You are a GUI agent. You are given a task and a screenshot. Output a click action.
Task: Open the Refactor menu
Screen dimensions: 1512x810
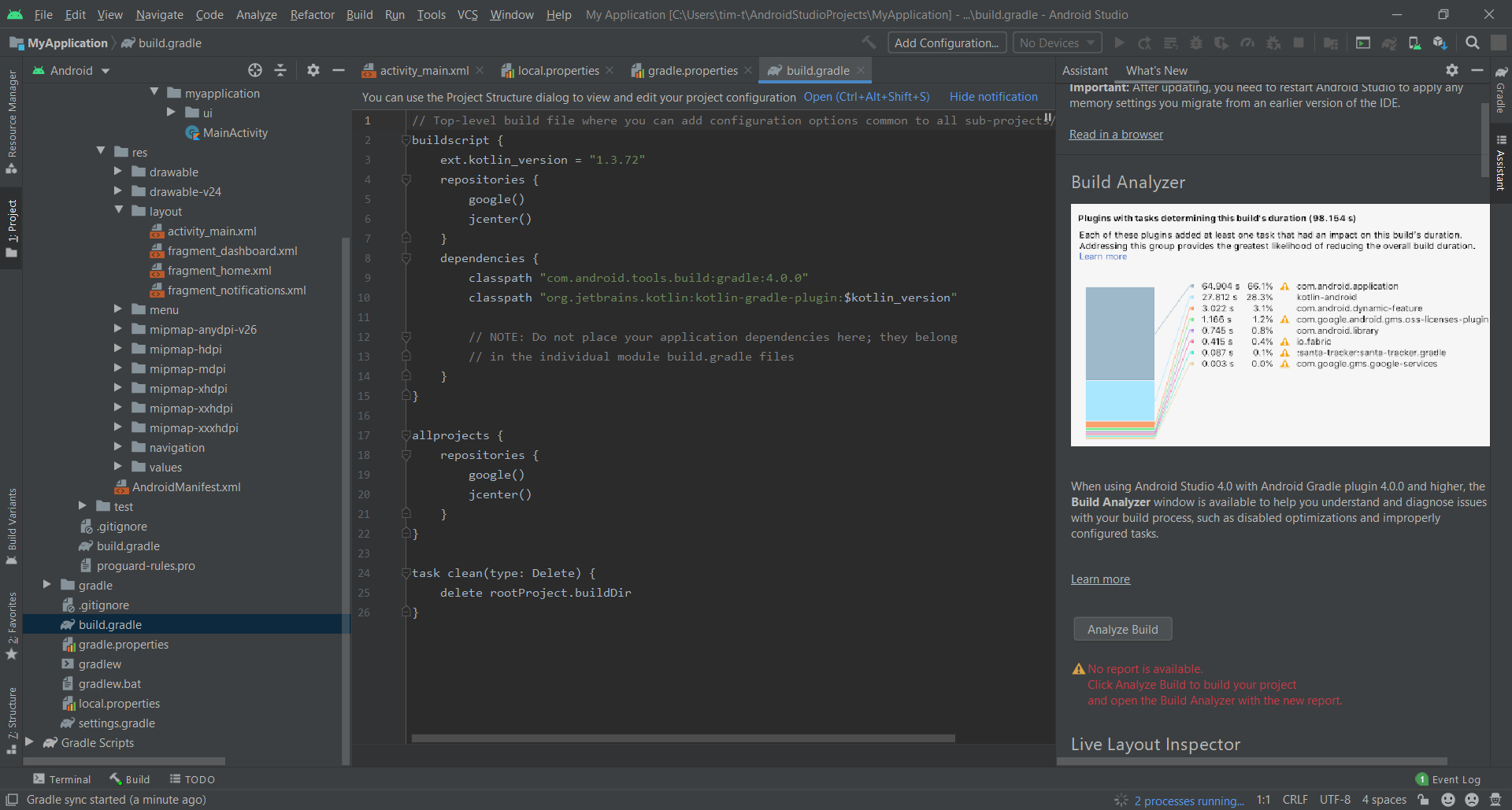point(312,15)
